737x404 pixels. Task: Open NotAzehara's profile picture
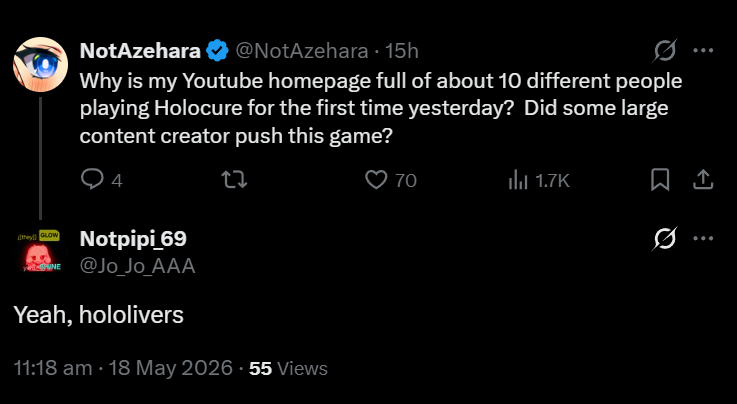[x=40, y=64]
